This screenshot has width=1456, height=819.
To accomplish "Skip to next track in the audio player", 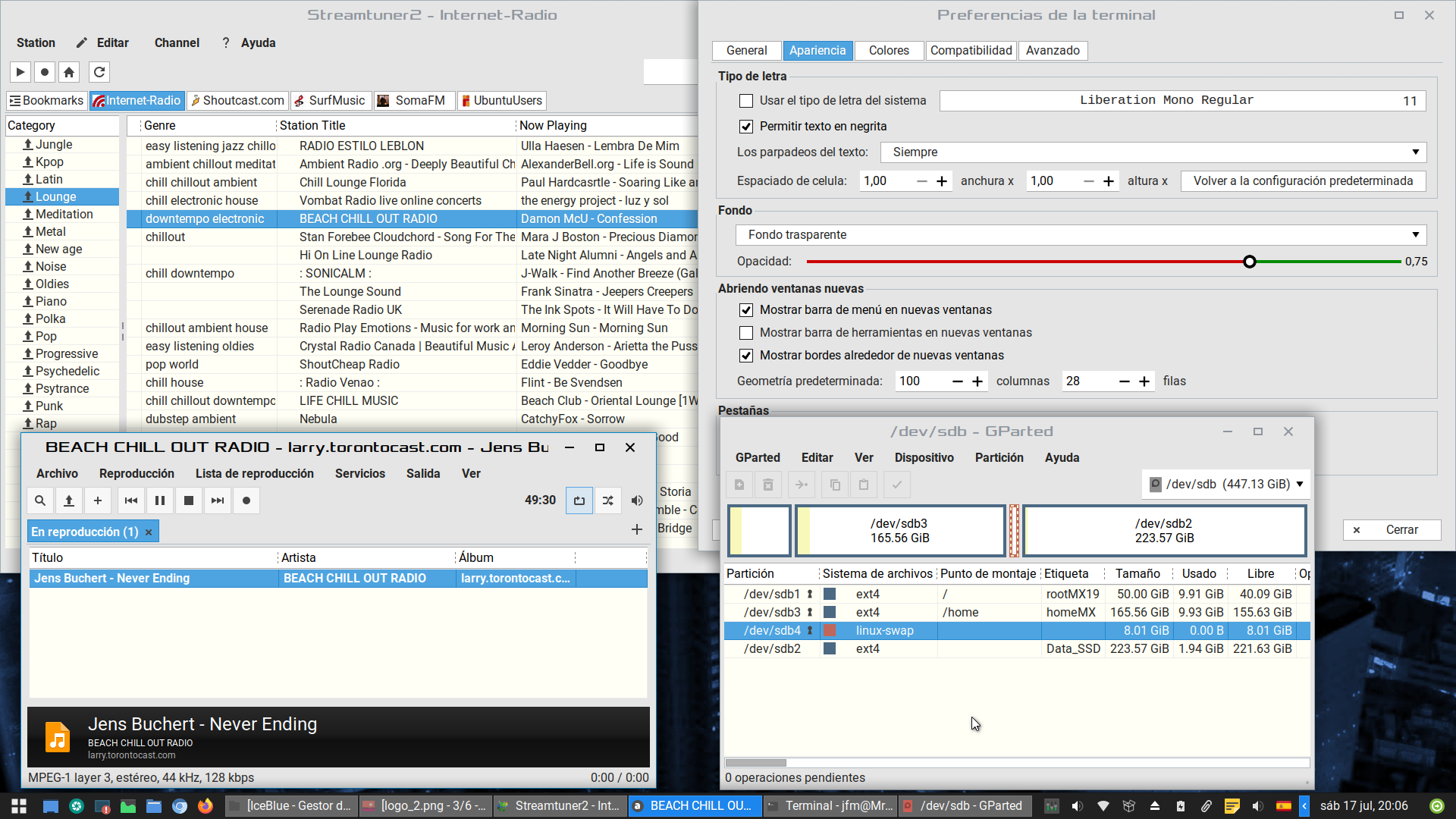I will (x=218, y=500).
